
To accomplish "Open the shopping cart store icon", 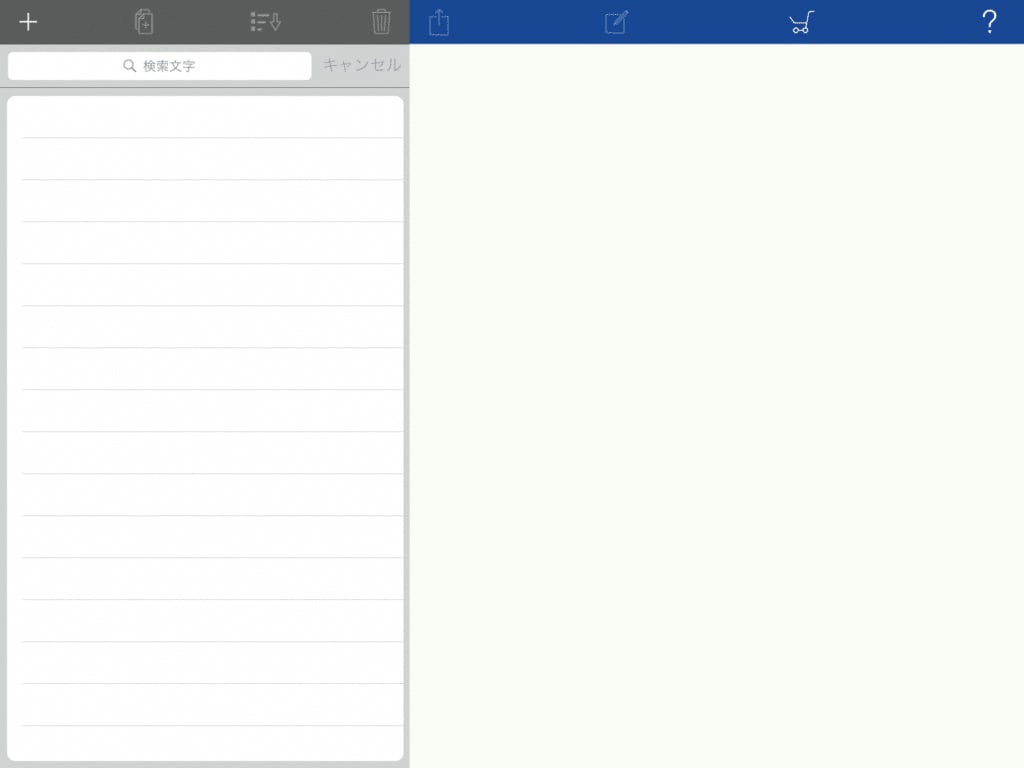I will [x=800, y=22].
